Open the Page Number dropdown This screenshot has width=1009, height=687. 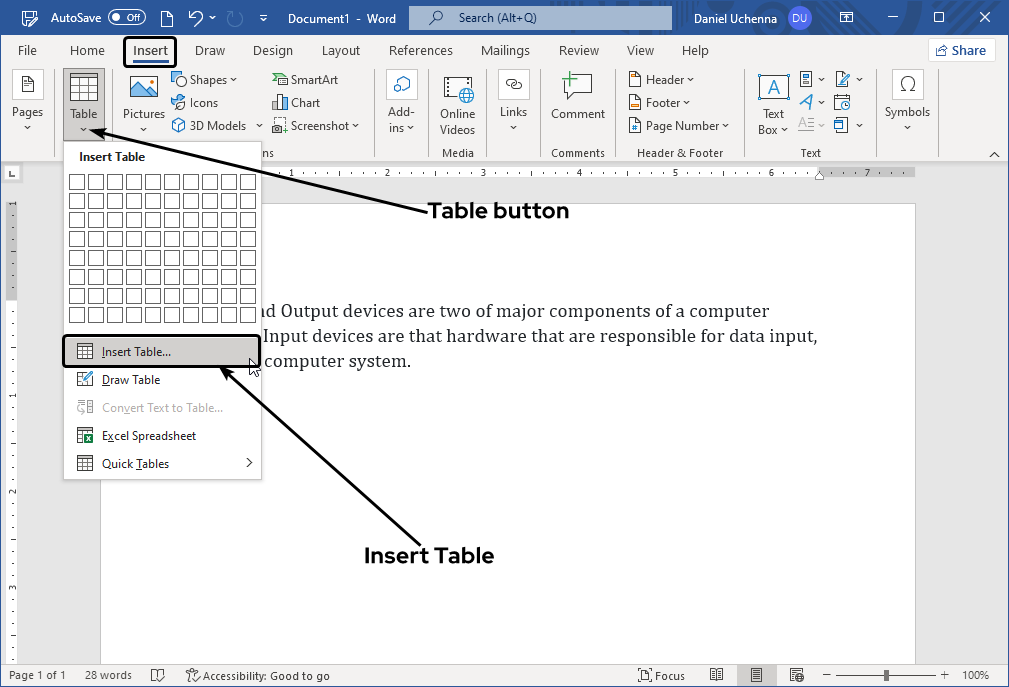[x=680, y=126]
